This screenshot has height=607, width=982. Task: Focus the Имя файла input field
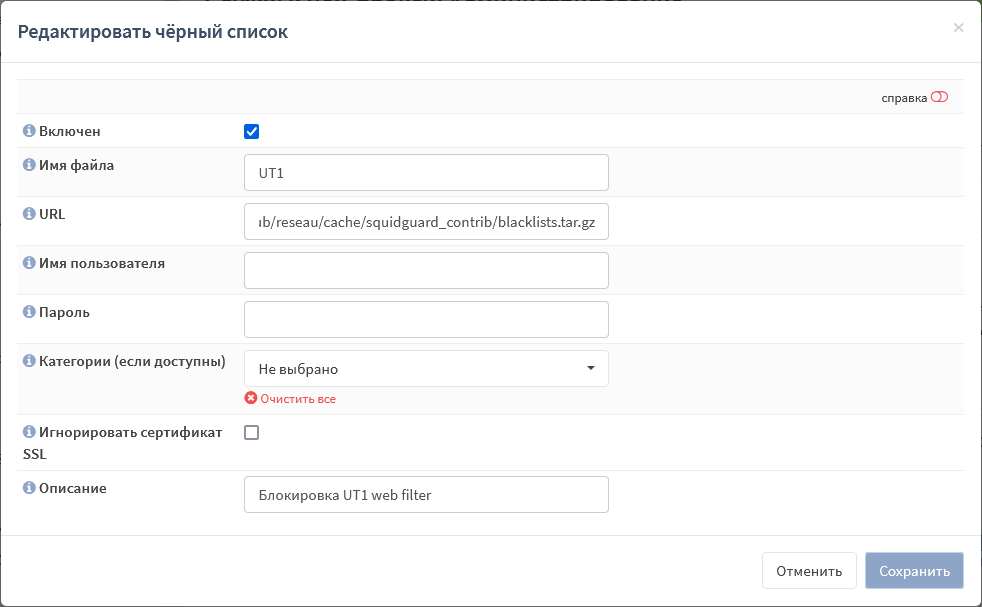pyautogui.click(x=426, y=173)
